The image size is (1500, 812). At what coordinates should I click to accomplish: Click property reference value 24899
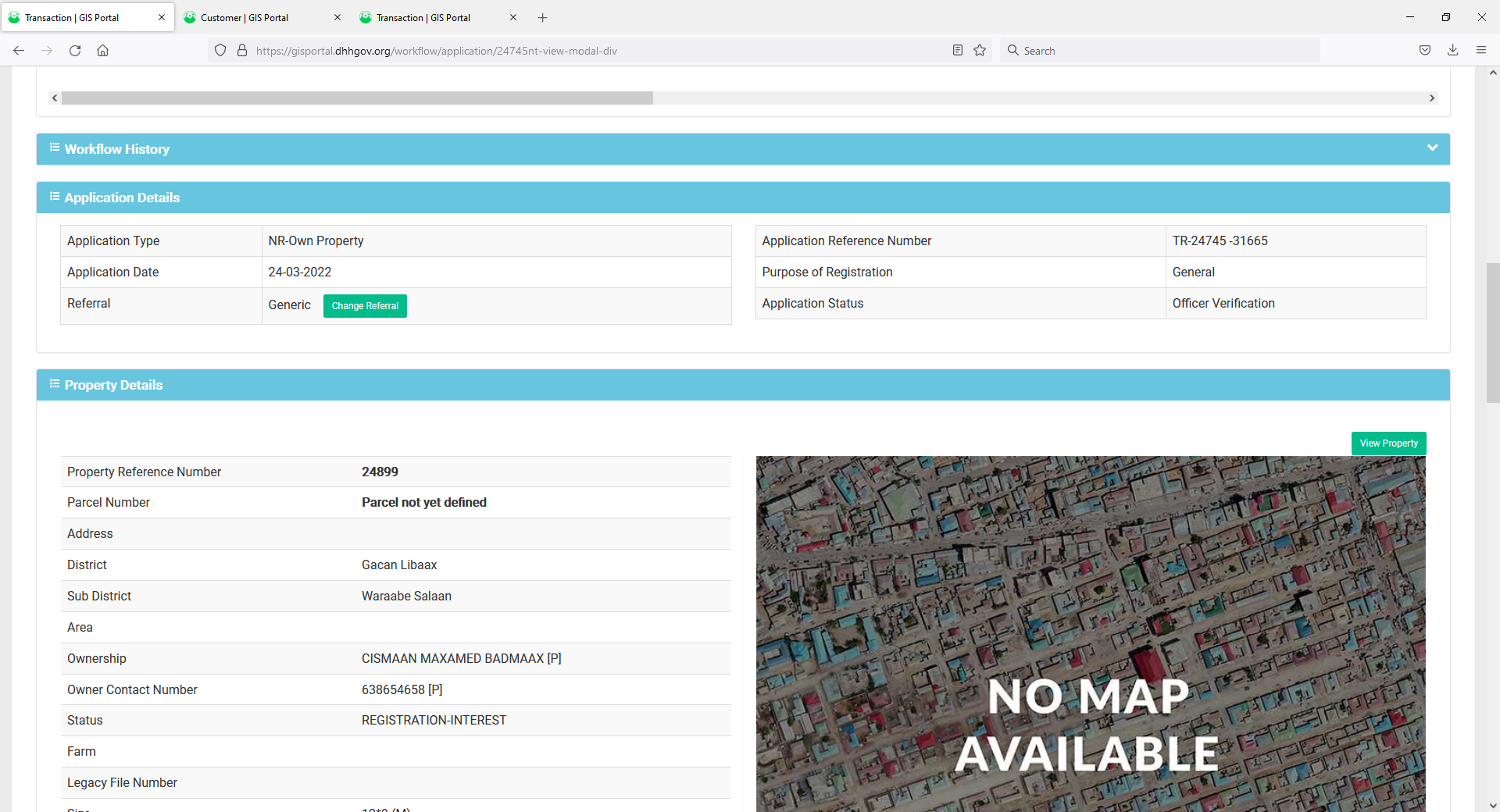click(380, 472)
